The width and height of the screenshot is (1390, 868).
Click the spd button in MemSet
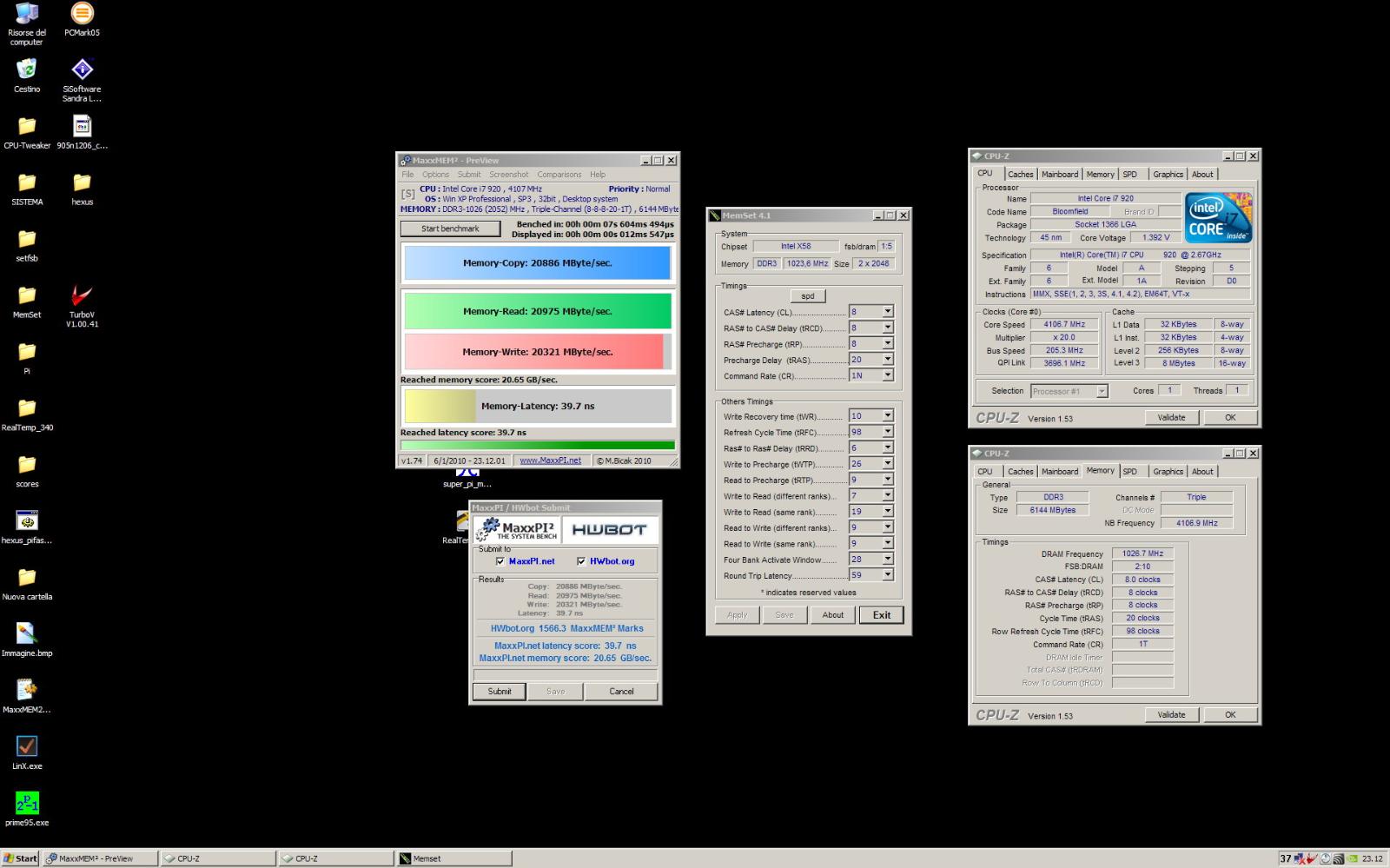pos(808,296)
